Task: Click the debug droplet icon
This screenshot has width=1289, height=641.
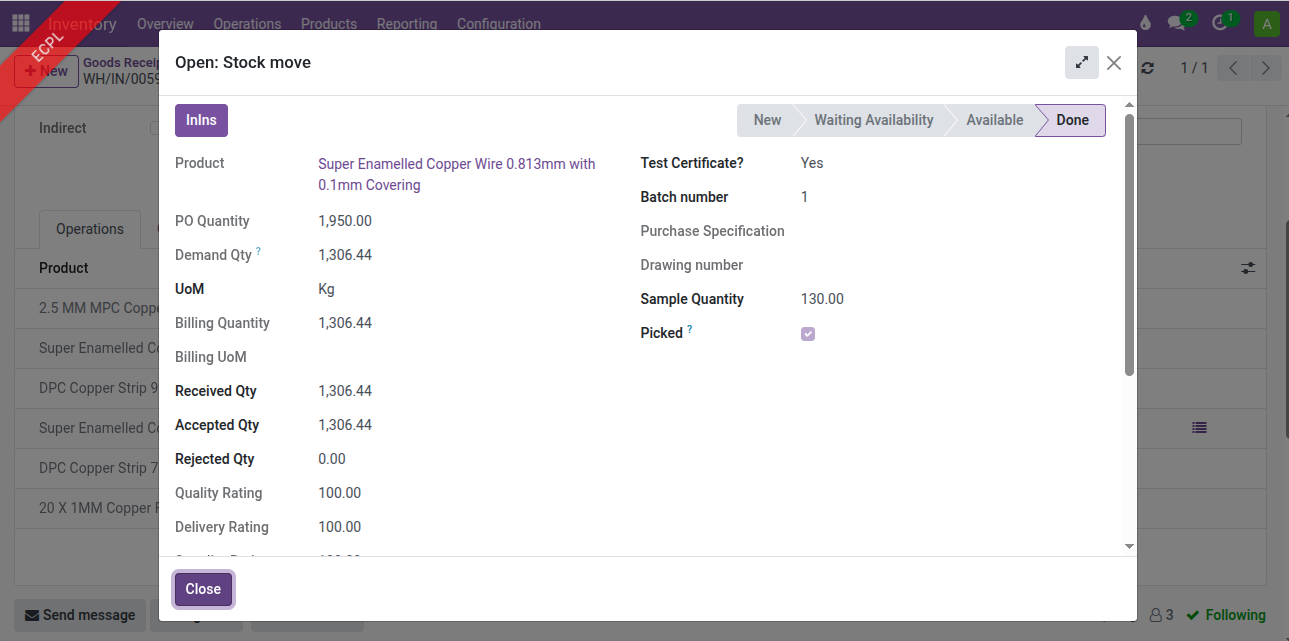Action: 1145,23
